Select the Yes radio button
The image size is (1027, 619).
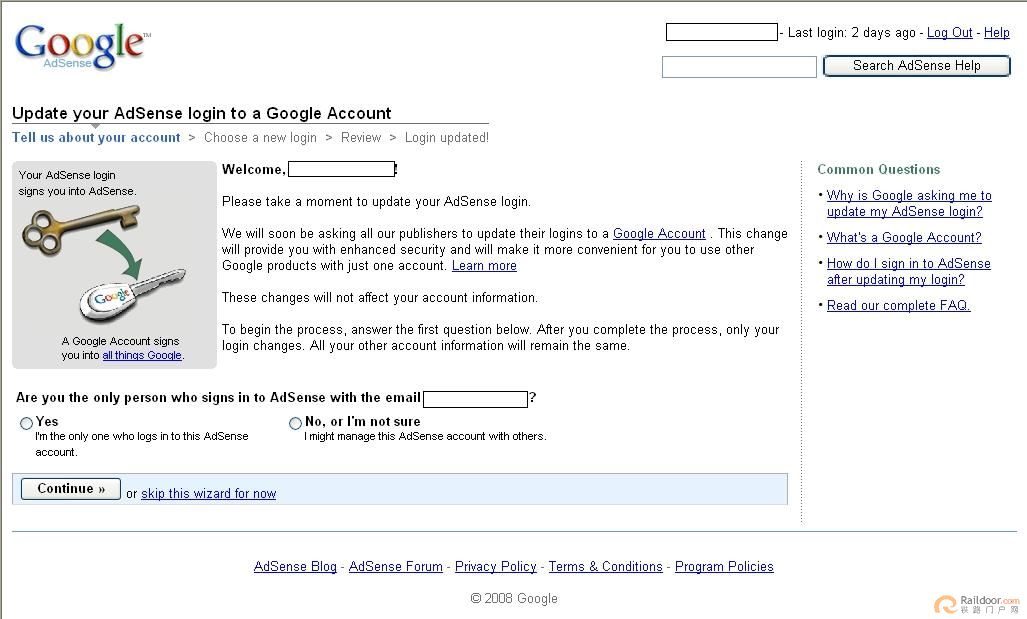pyautogui.click(x=26, y=423)
